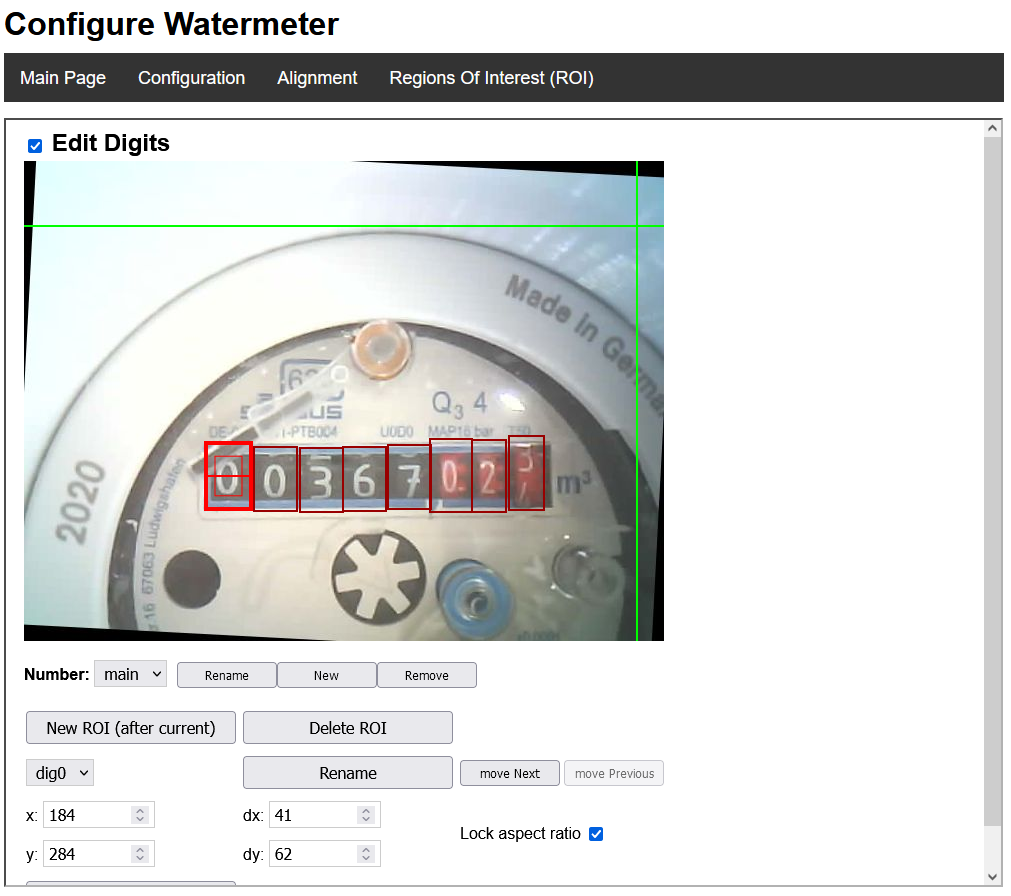Click the move Next button

click(x=510, y=774)
